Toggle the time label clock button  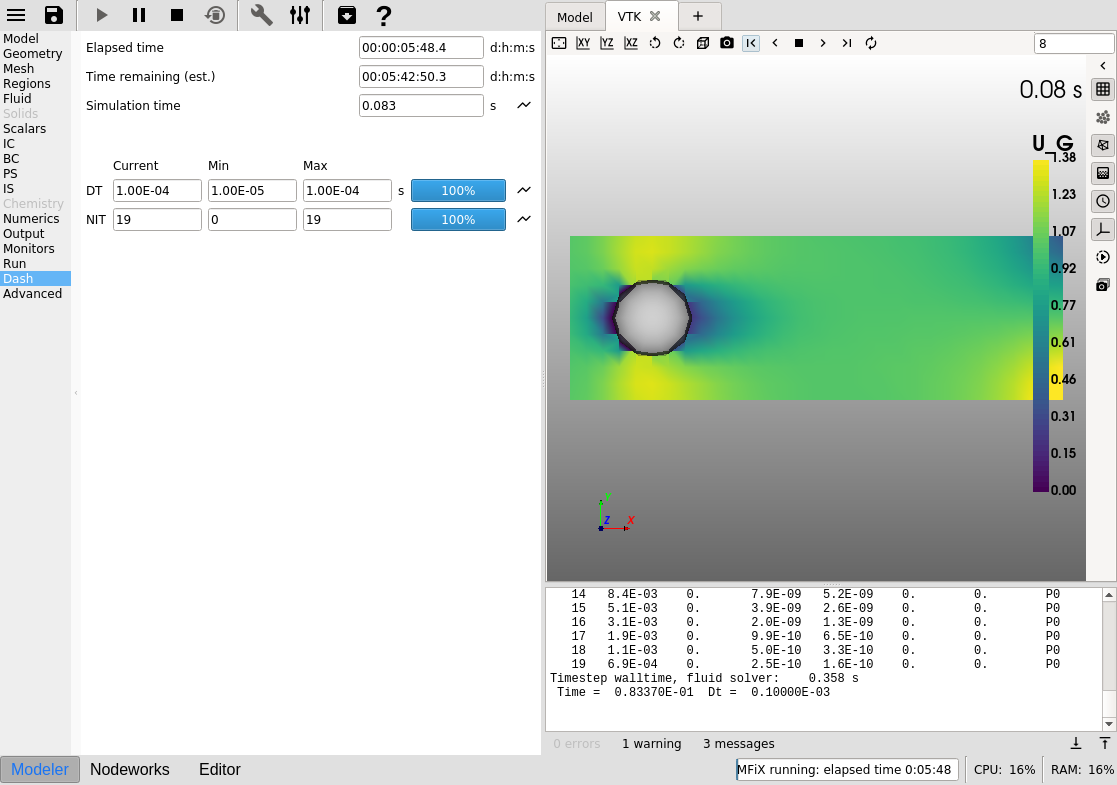click(1102, 201)
